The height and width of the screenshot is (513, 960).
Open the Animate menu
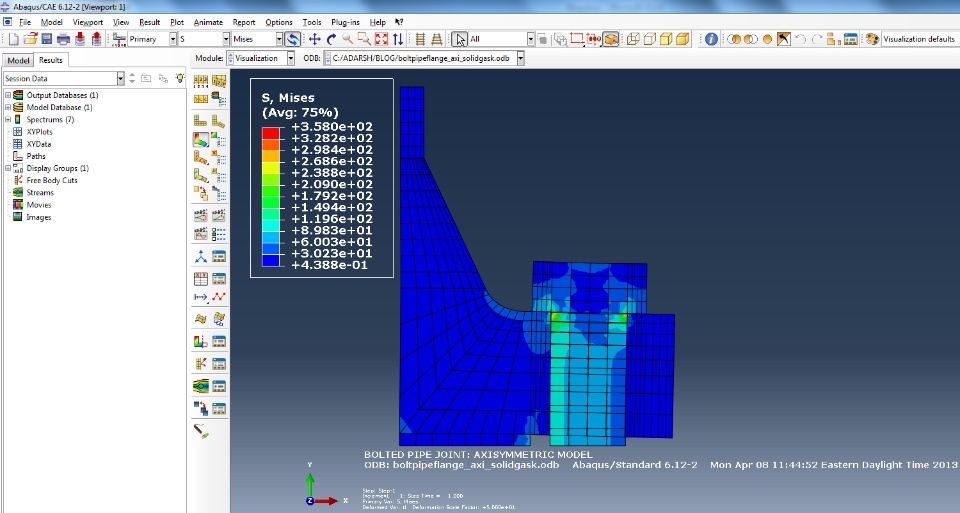click(208, 22)
